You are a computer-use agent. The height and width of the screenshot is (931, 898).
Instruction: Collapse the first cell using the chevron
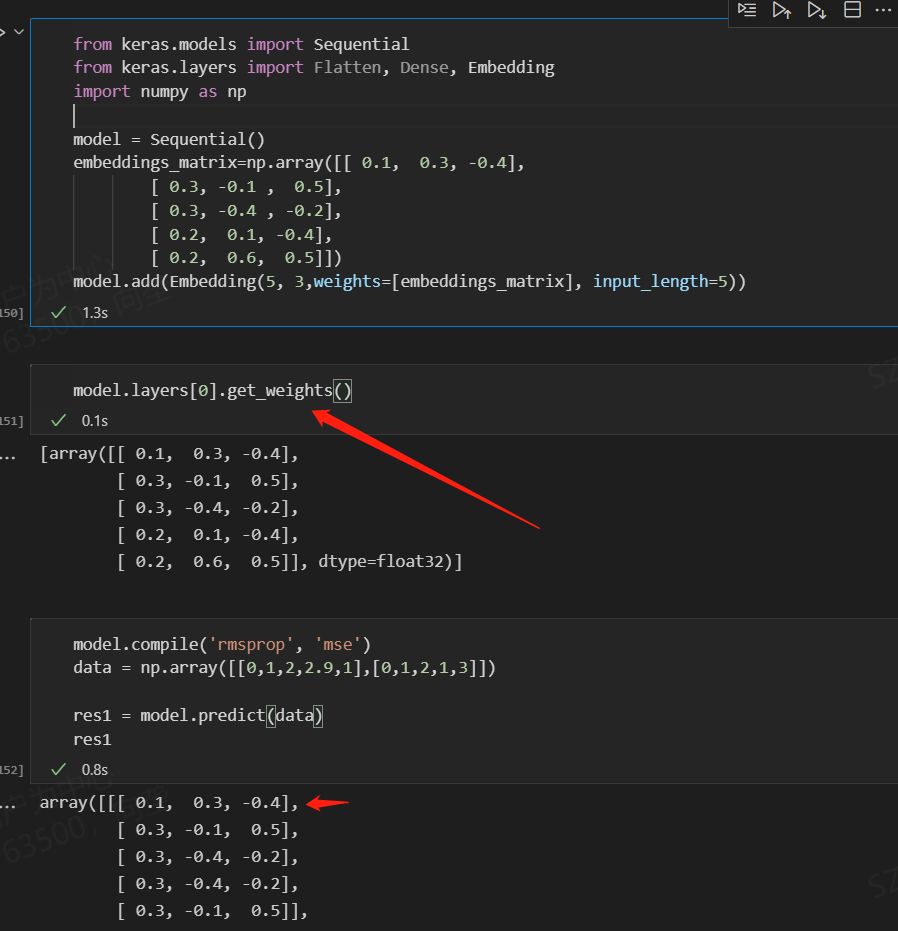[18, 30]
